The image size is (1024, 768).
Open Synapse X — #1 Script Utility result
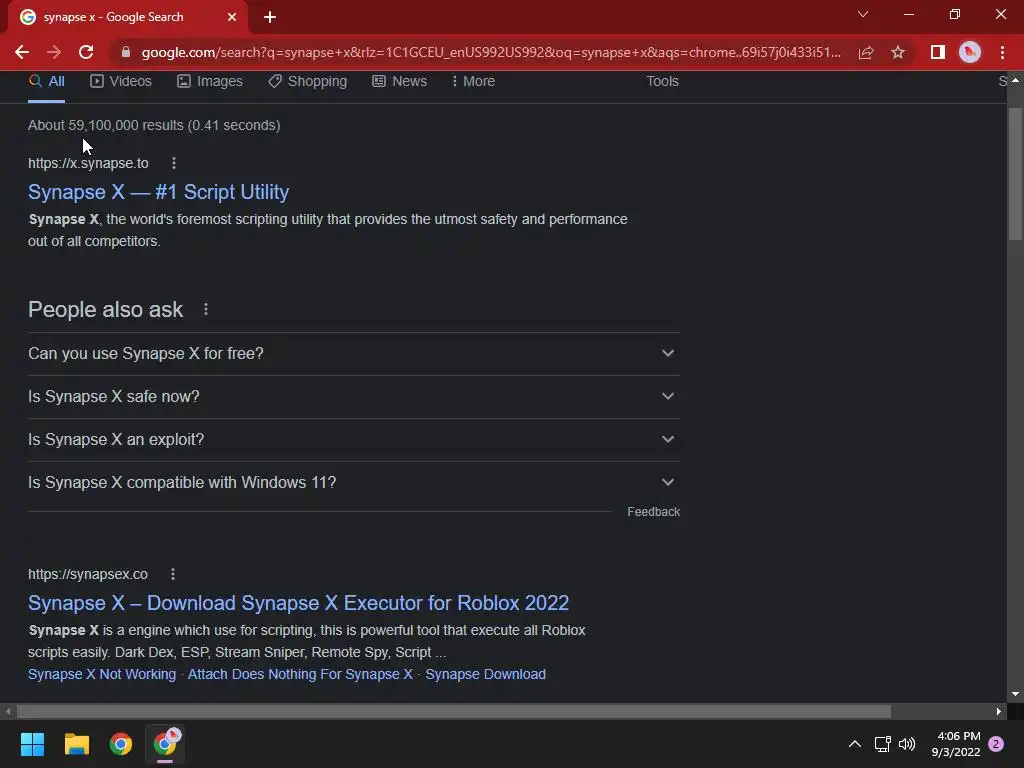pyautogui.click(x=158, y=192)
